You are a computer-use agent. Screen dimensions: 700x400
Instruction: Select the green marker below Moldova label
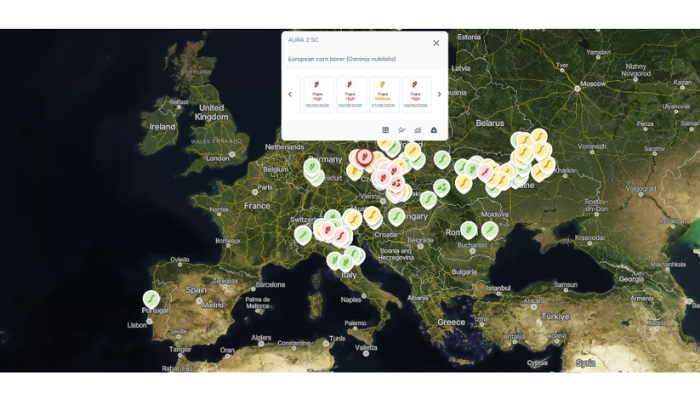click(490, 230)
